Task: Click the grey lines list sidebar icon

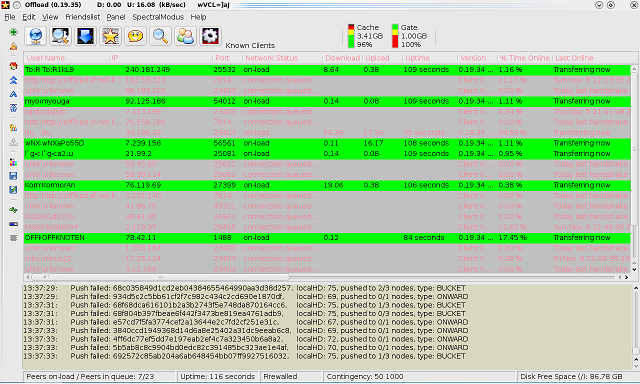Action: tap(13, 238)
